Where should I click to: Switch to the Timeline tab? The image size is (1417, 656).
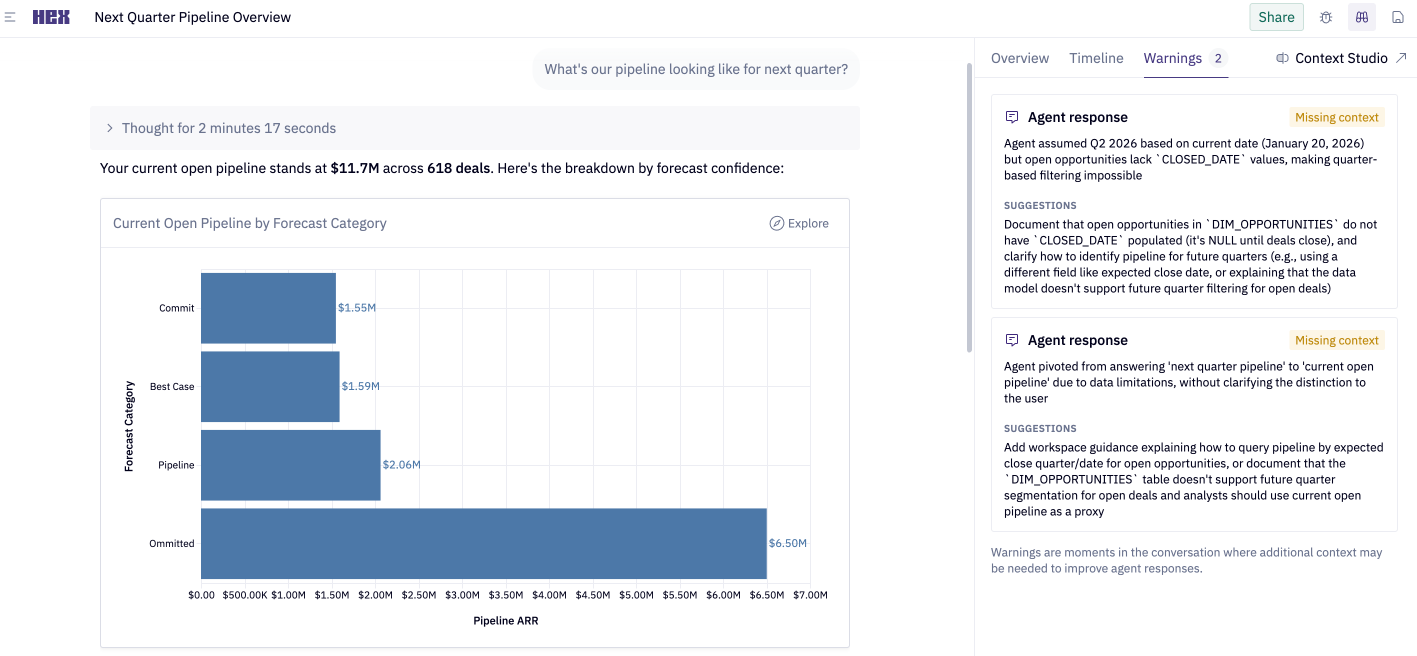1096,58
